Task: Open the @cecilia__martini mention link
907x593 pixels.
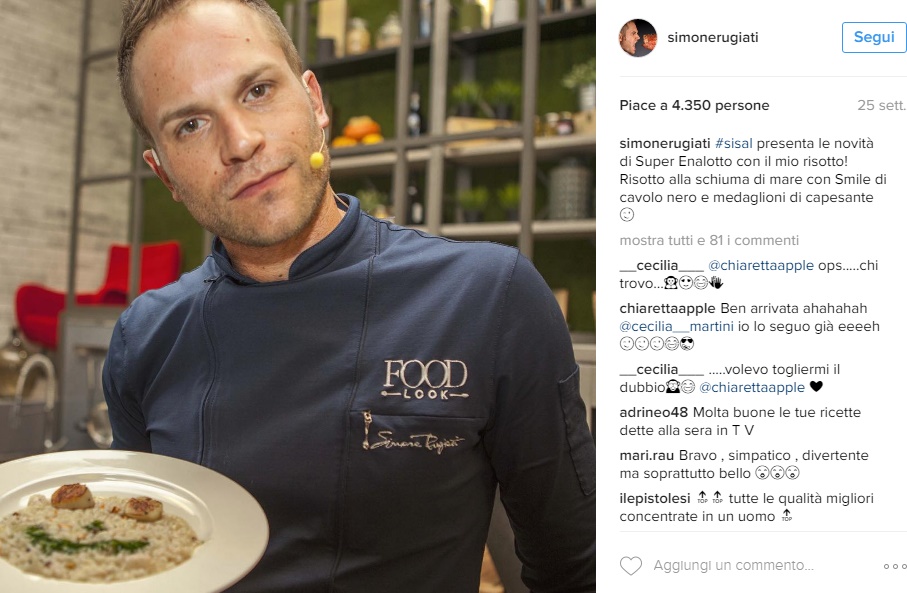Action: tap(676, 326)
